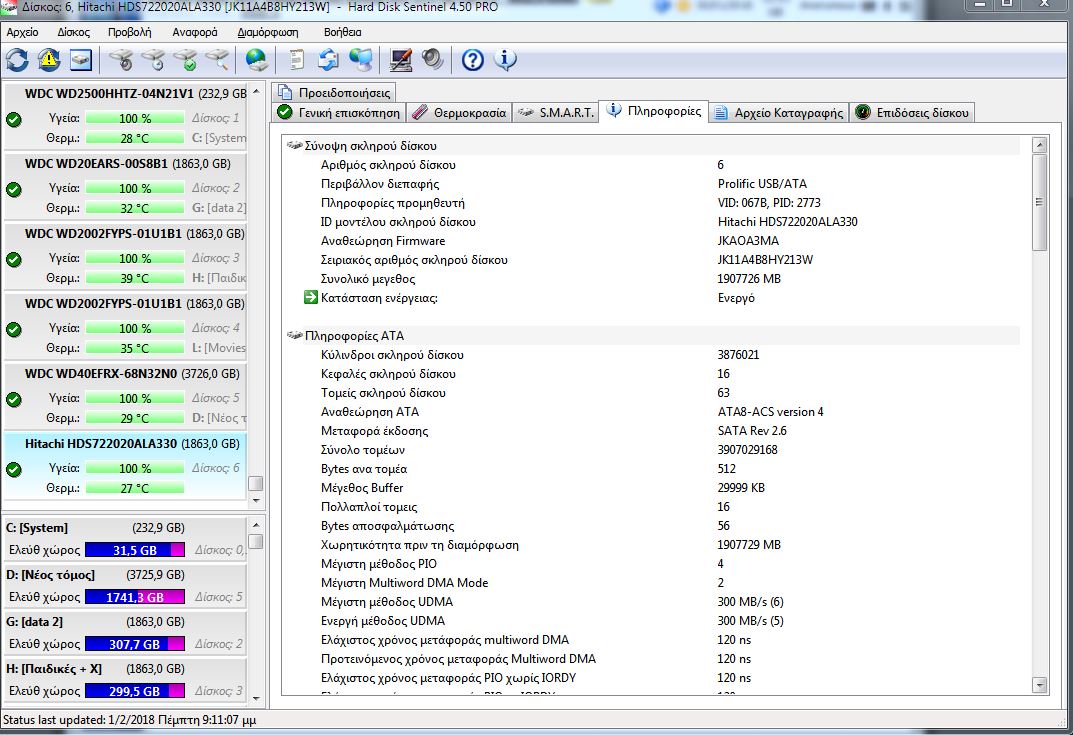Click the disk icon with magnifying glass
This screenshot has width=1073, height=735.
pyautogui.click(x=218, y=60)
